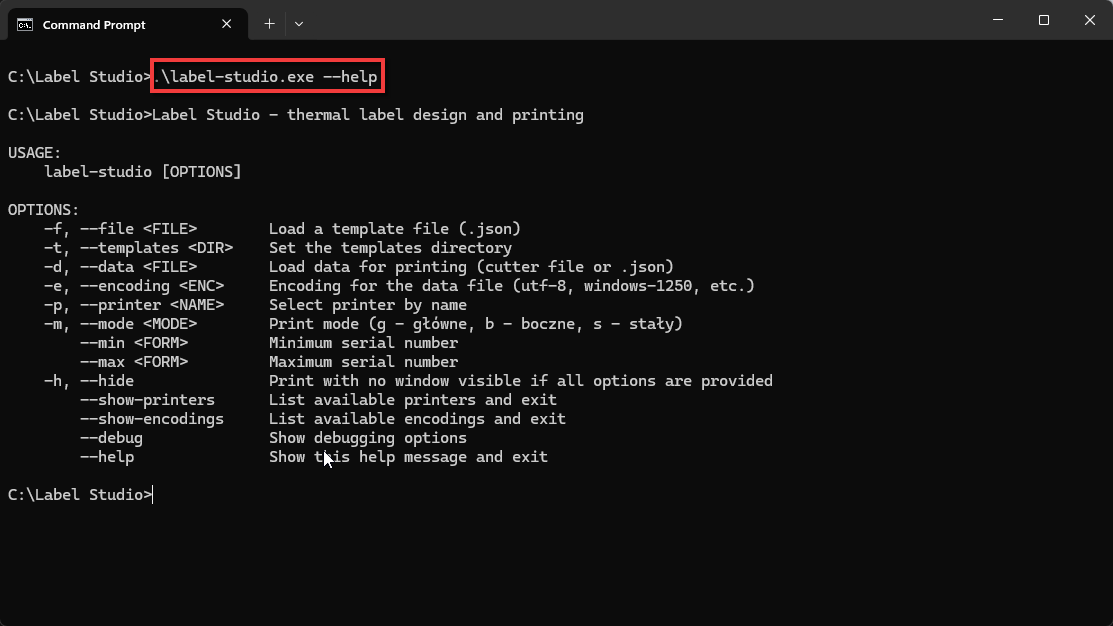Close the Command Prompt tab
The width and height of the screenshot is (1113, 626).
226,24
